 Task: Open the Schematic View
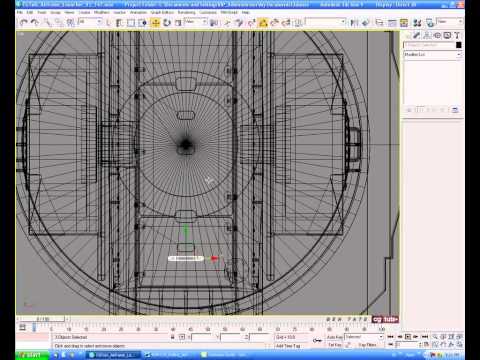404,23
